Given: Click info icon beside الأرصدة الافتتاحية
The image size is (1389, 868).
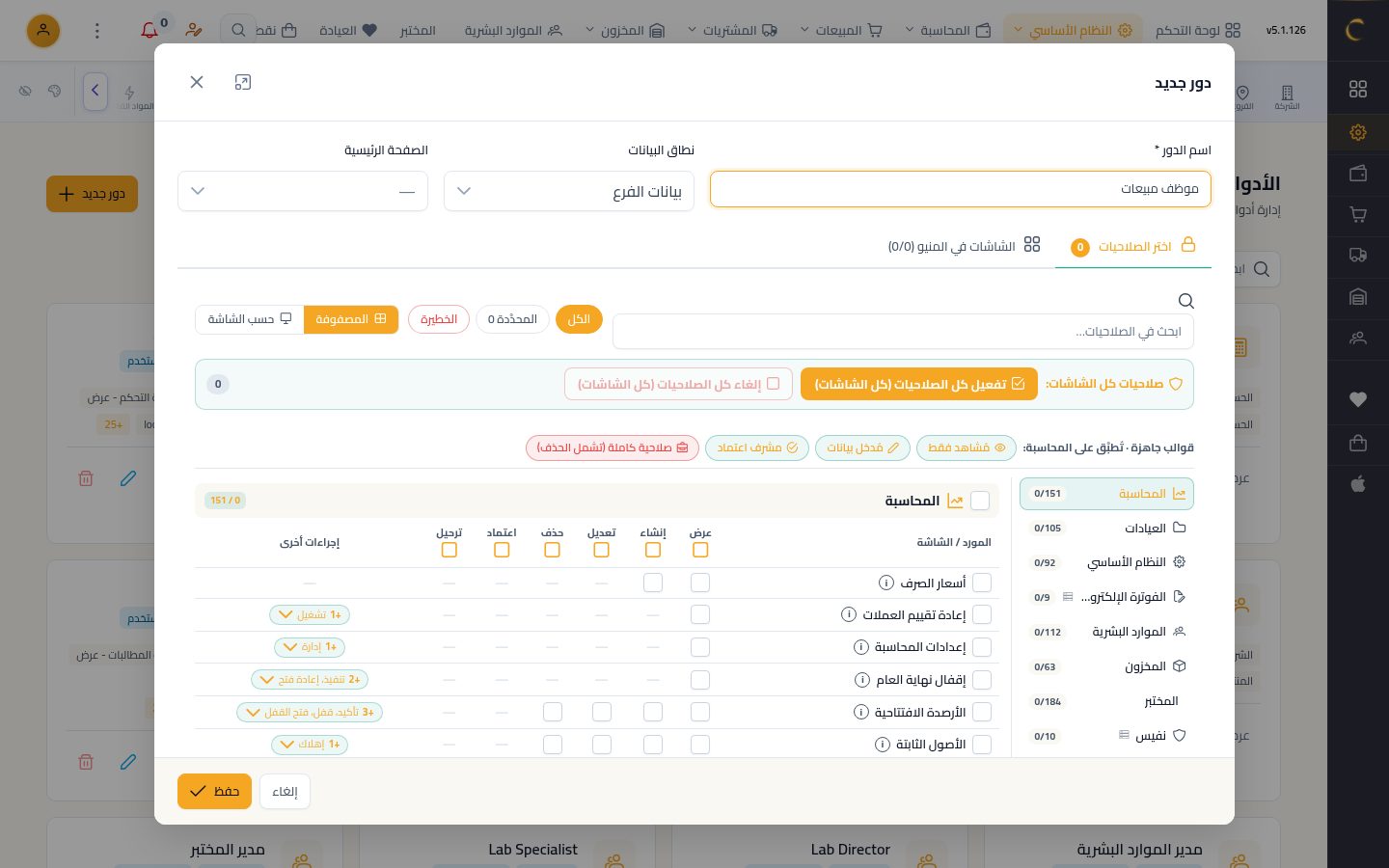Looking at the screenshot, I should [x=861, y=712].
